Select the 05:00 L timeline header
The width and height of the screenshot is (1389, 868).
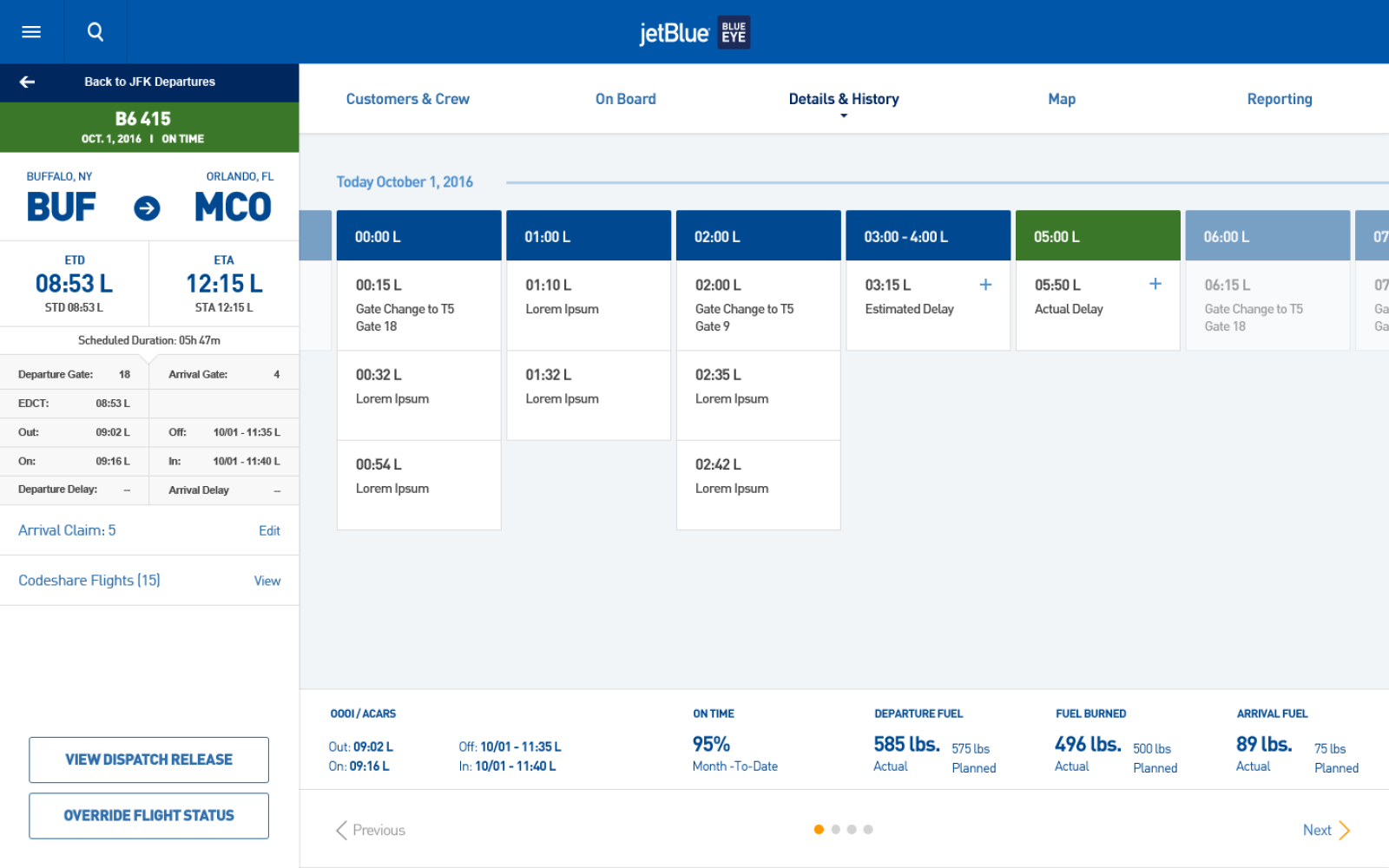click(1097, 236)
